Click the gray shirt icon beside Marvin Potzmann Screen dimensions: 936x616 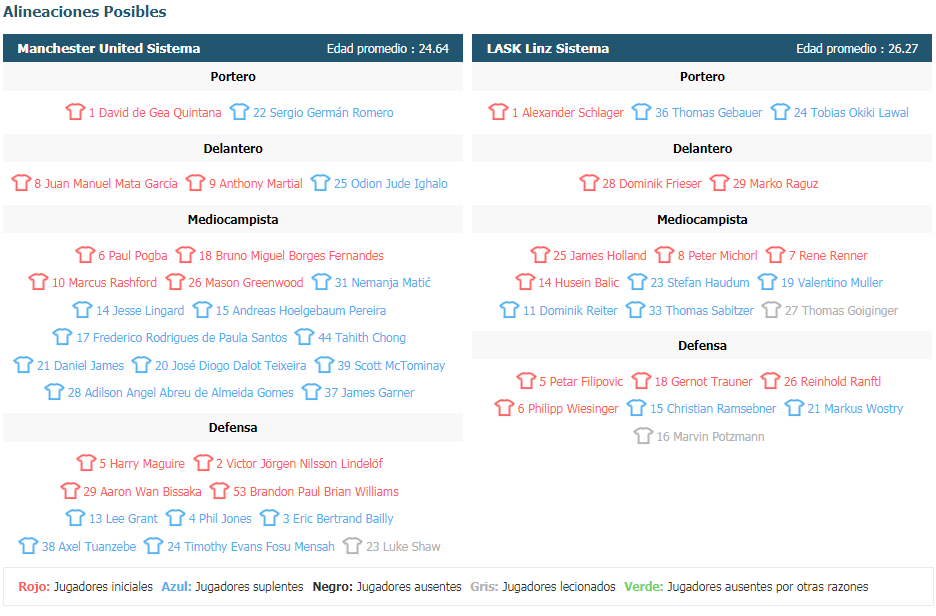coord(643,436)
